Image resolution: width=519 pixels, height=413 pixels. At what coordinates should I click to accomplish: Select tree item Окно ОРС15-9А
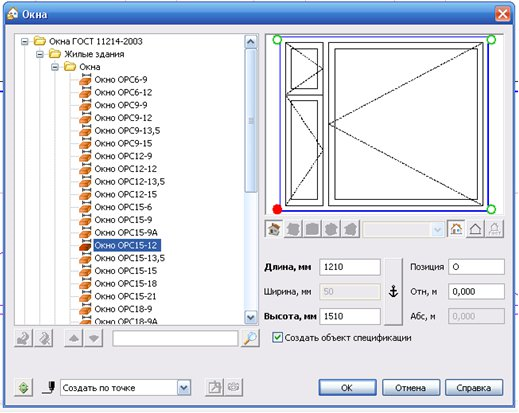126,232
